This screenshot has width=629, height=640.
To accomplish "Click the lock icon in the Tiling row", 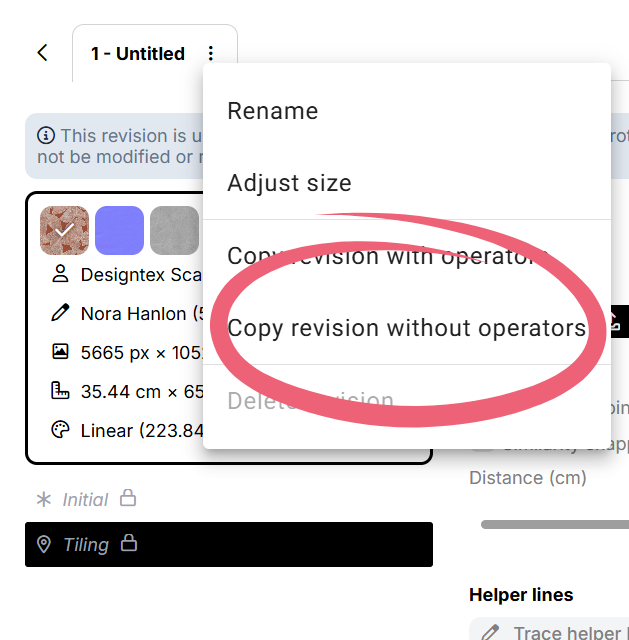I will coord(128,543).
